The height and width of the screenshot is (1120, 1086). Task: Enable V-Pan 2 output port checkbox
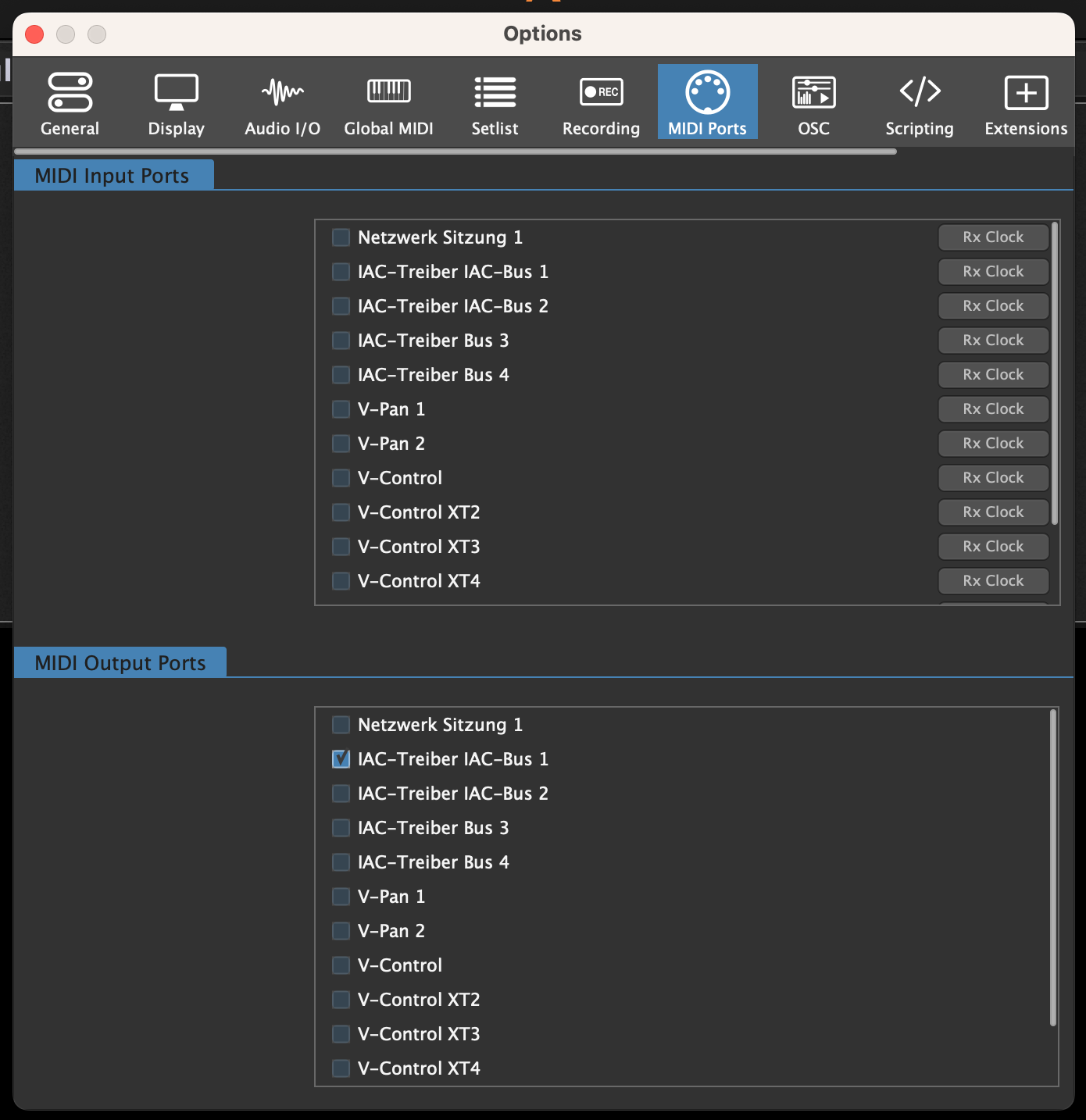(341, 931)
